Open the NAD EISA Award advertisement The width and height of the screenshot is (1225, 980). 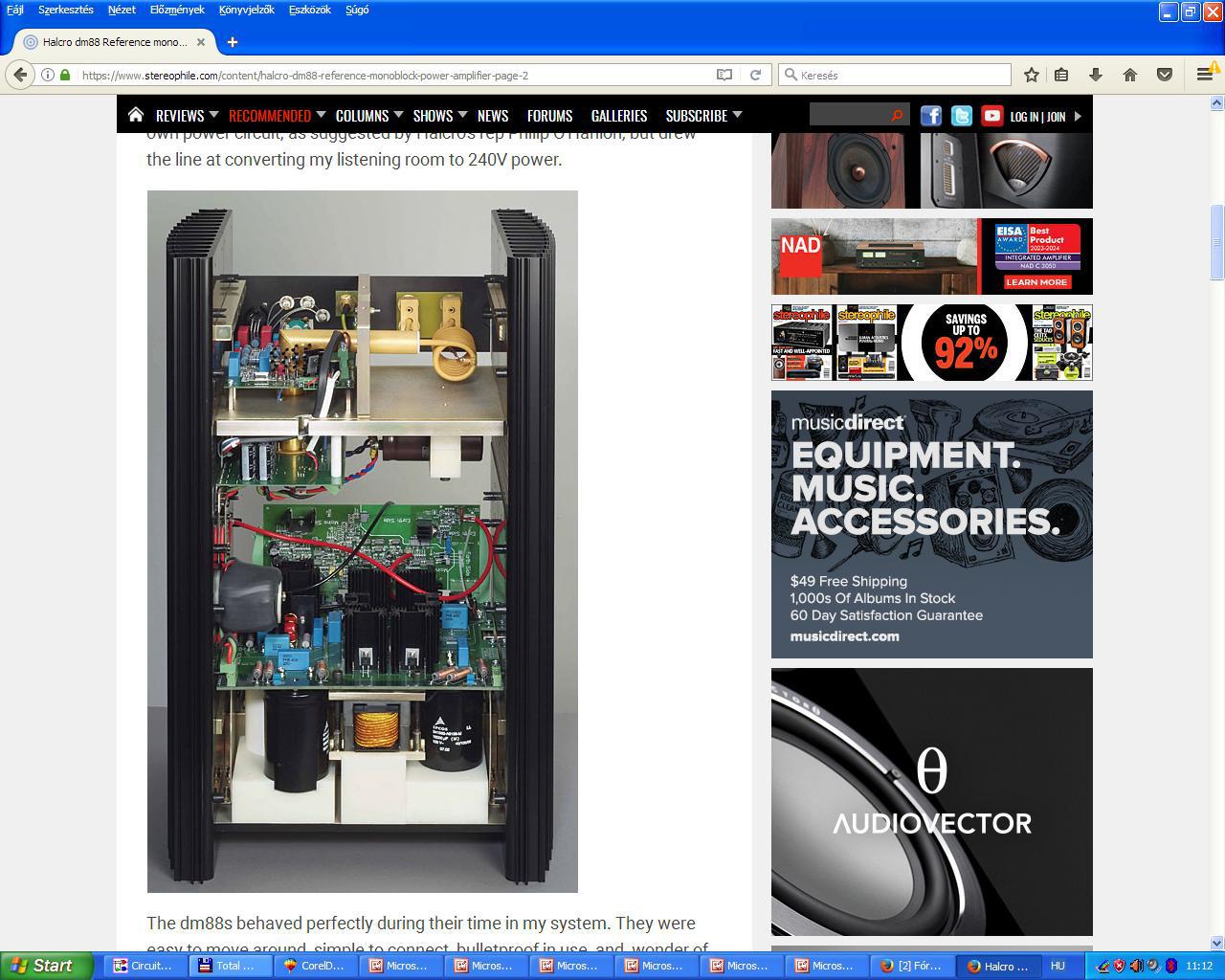pos(932,256)
